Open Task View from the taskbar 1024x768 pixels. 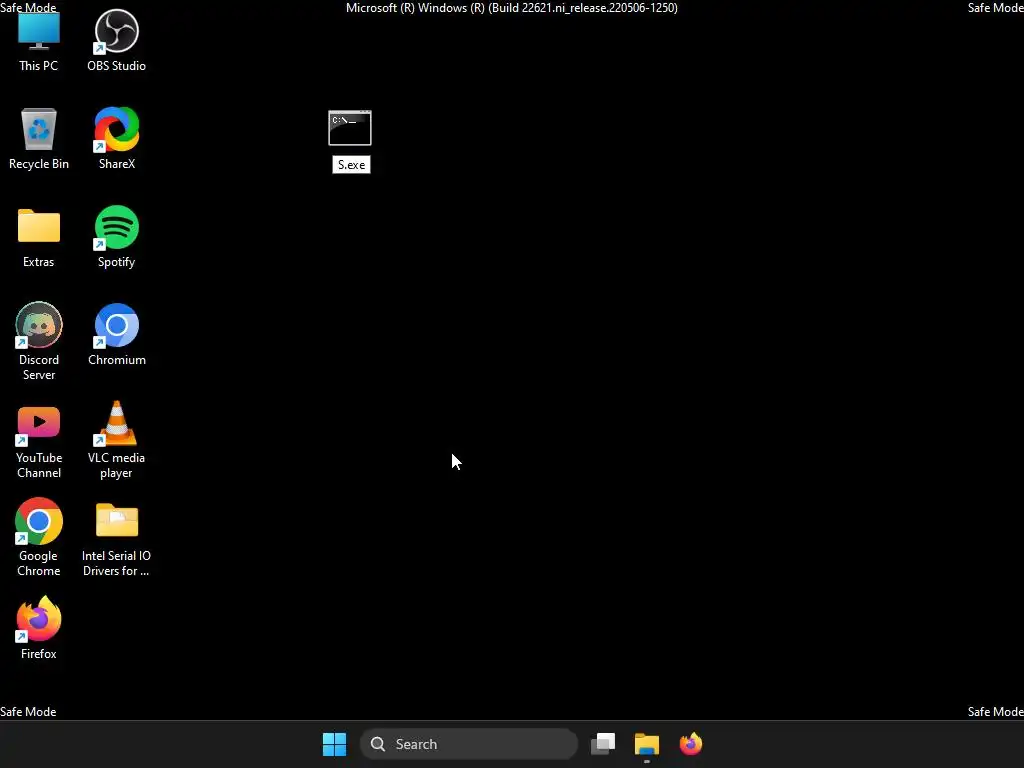click(603, 744)
